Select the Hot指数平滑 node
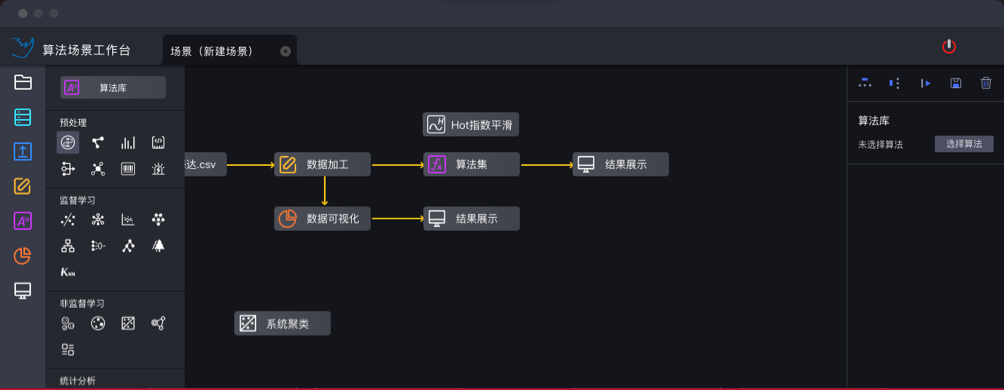The image size is (1004, 390). click(x=471, y=124)
